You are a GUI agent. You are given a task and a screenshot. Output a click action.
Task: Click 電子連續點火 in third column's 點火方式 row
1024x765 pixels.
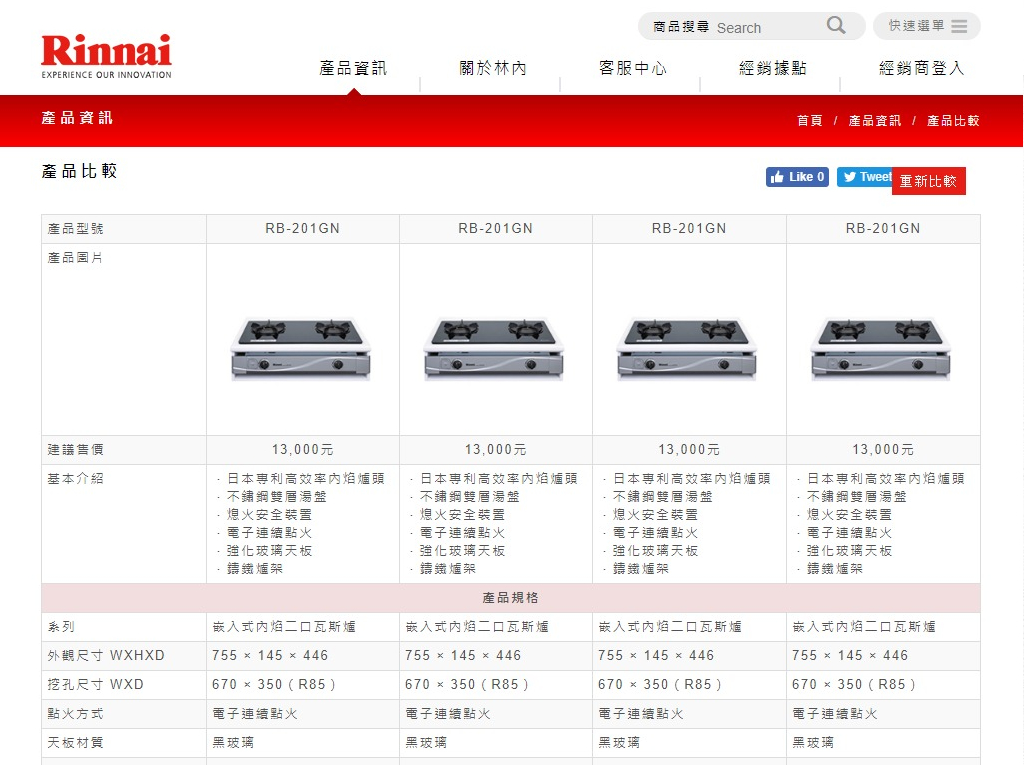[641, 714]
